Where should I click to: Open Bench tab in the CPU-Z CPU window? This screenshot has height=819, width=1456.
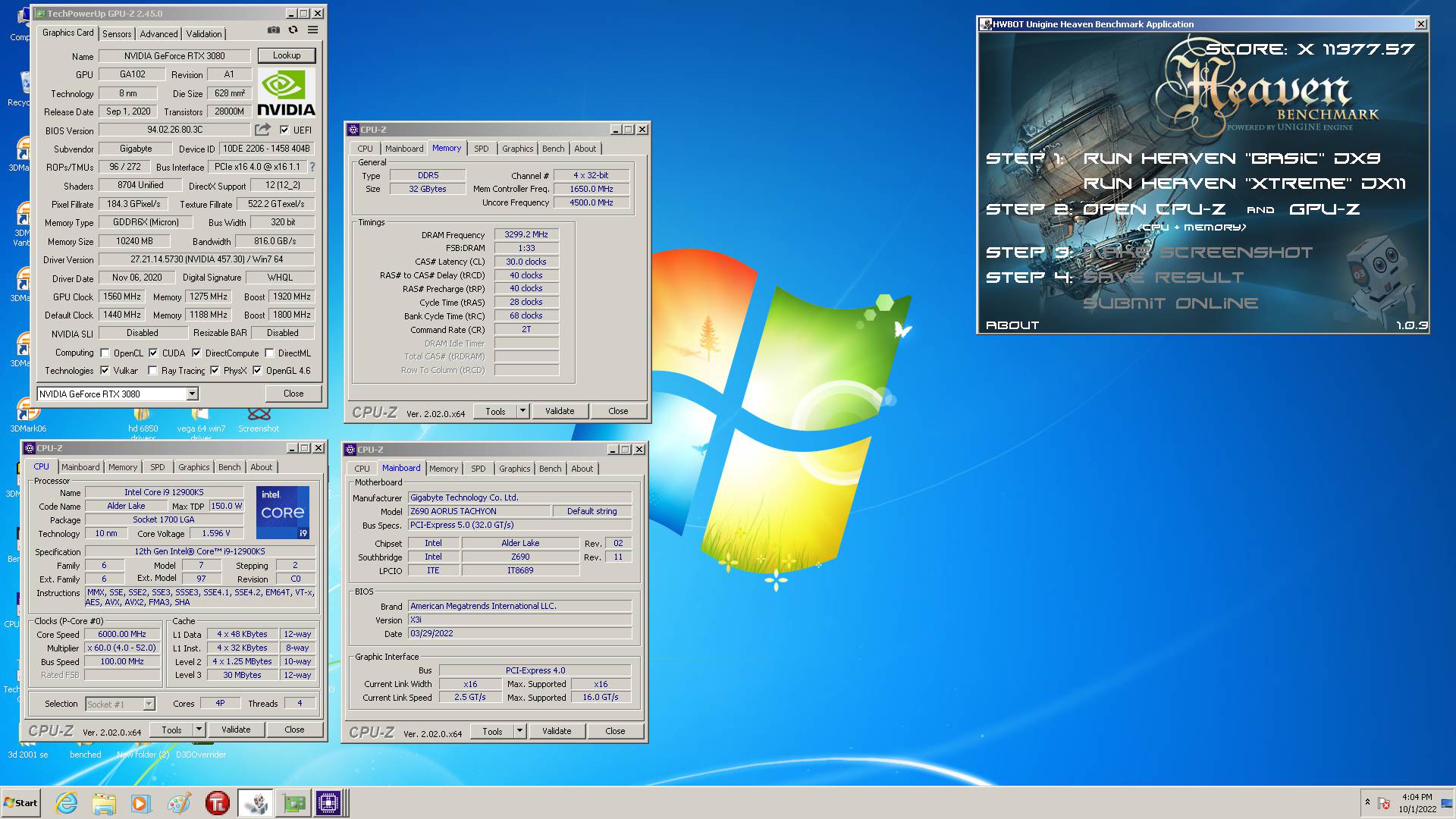pos(229,467)
